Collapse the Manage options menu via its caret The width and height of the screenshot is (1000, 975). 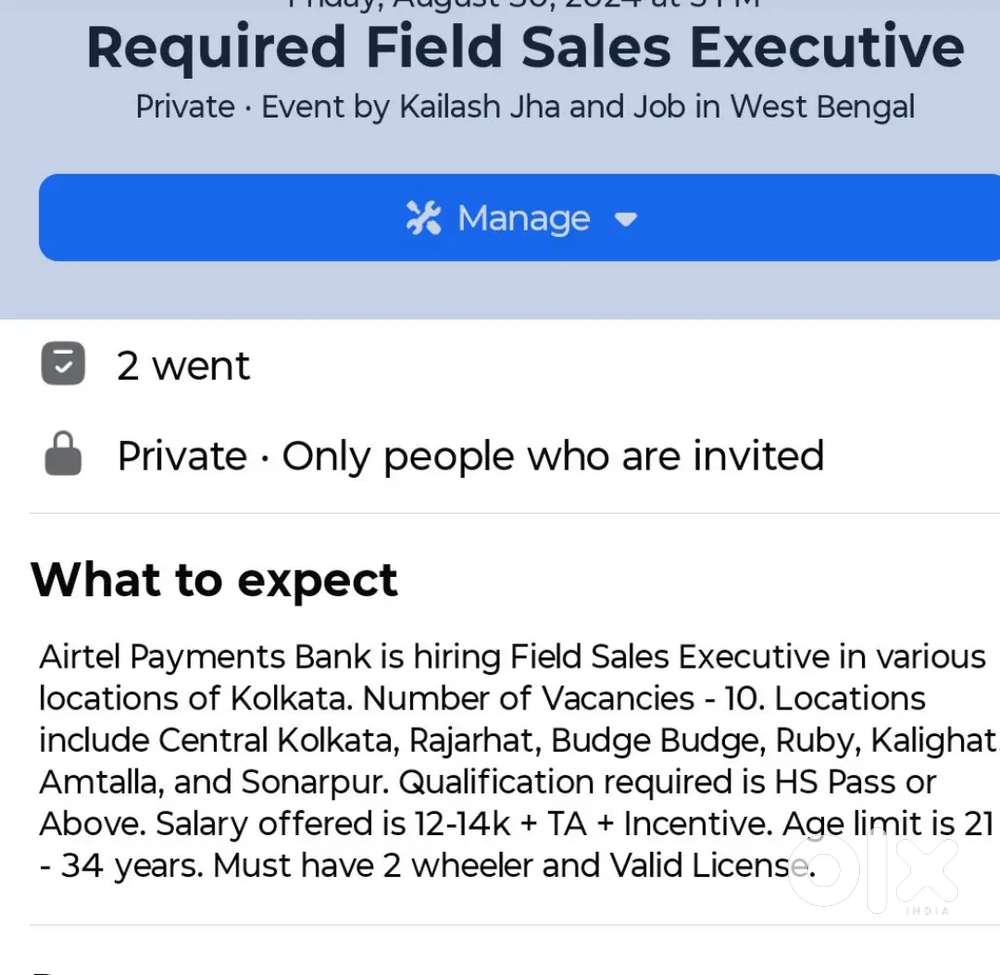coord(626,220)
